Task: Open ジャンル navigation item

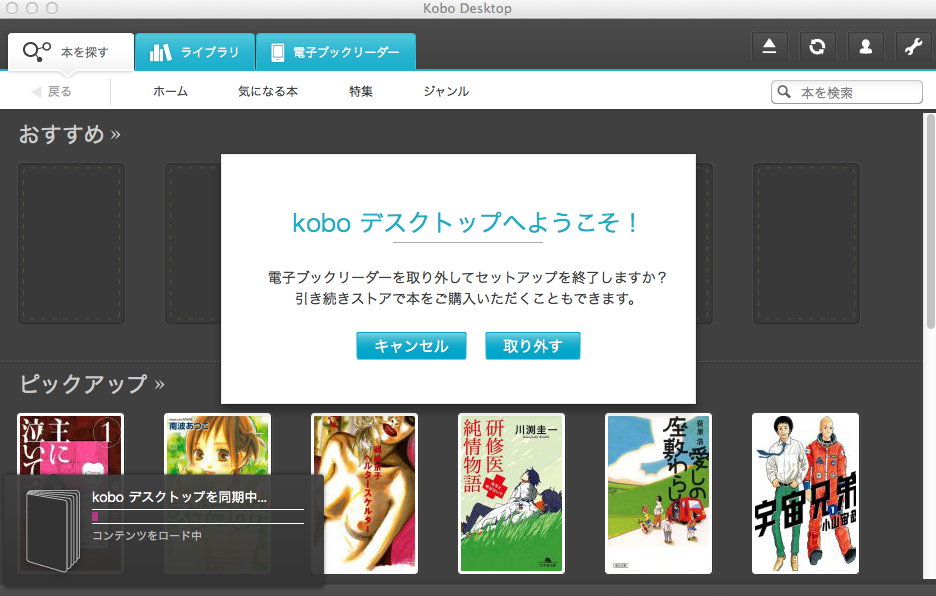Action: (x=447, y=91)
